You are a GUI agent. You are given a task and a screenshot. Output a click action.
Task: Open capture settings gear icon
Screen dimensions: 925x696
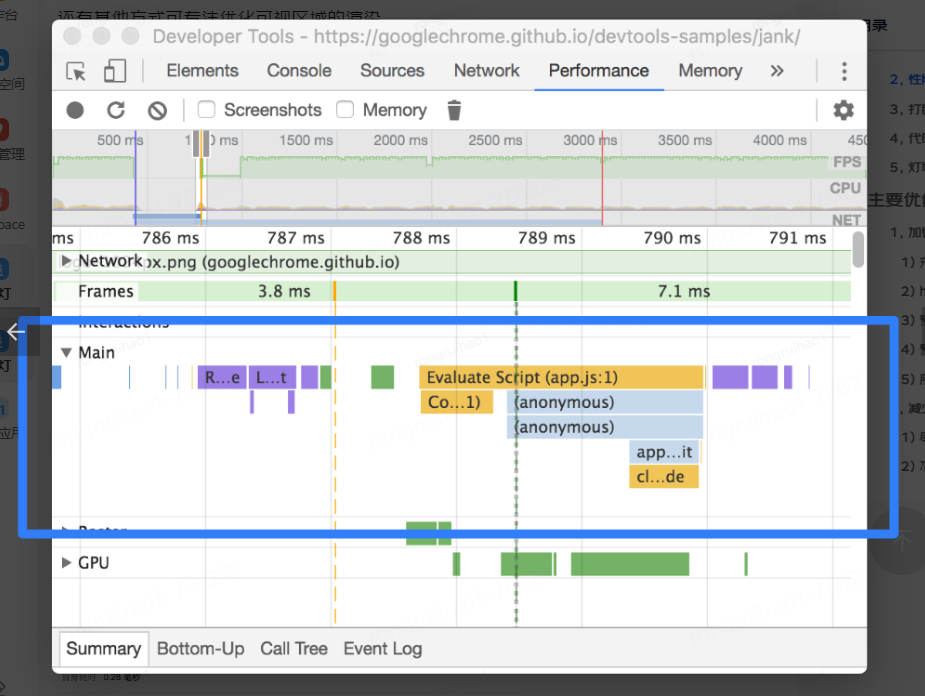tap(843, 110)
